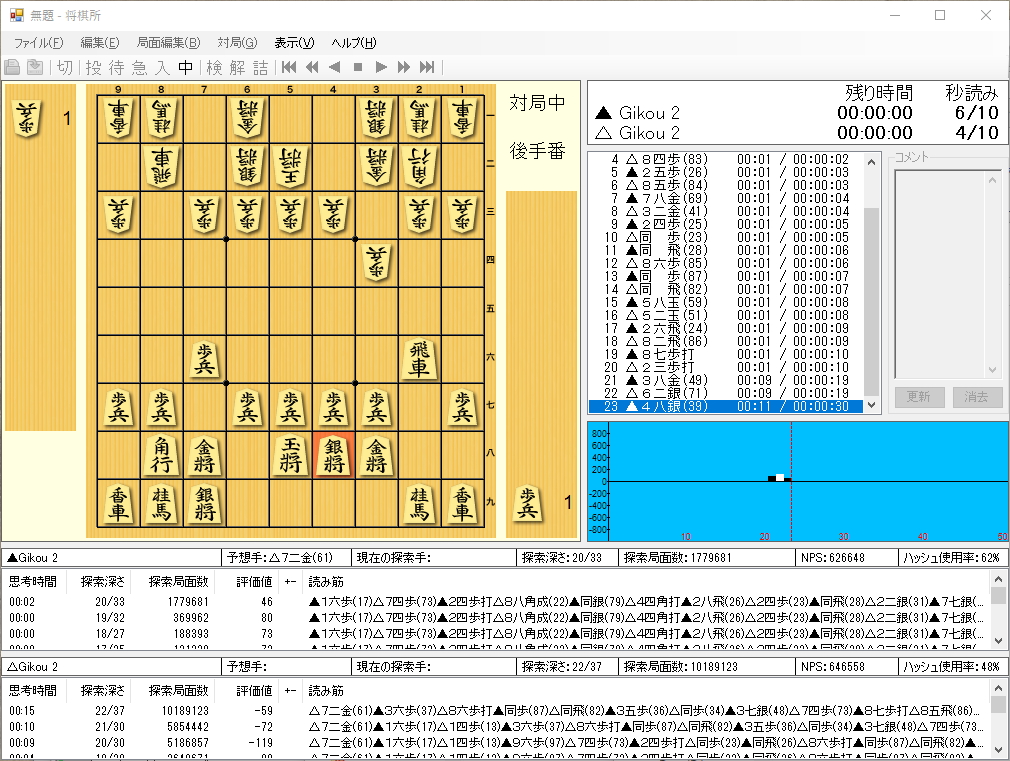The width and height of the screenshot is (1010, 761).
Task: Interrupt the game using the 中 icon
Action: [x=186, y=68]
